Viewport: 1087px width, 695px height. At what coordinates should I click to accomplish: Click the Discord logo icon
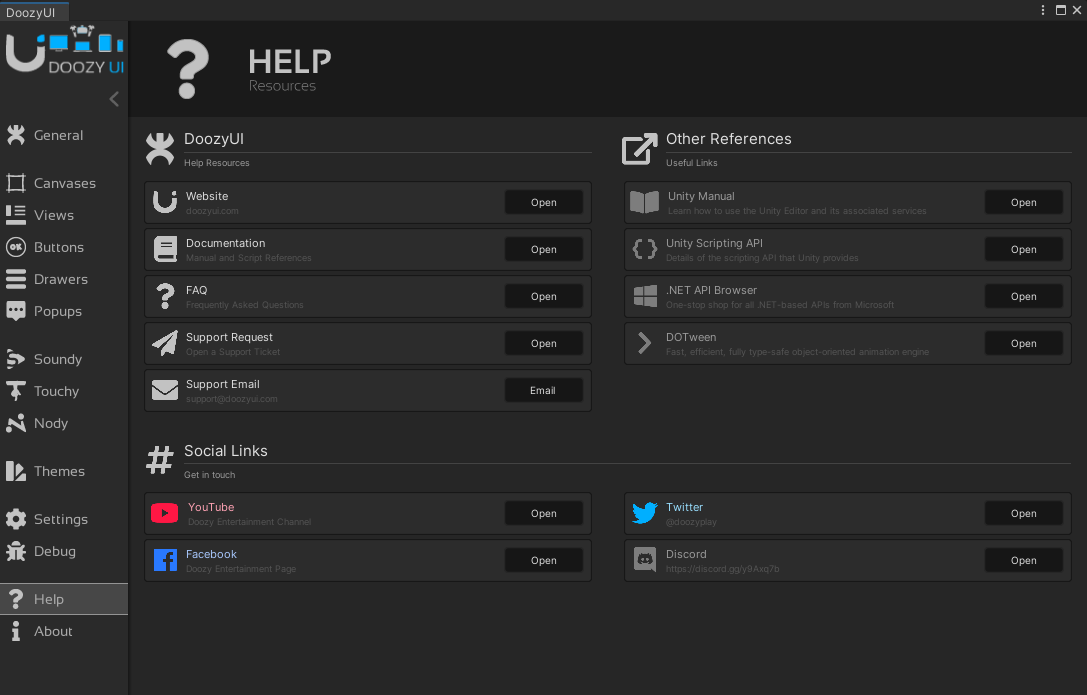(643, 560)
